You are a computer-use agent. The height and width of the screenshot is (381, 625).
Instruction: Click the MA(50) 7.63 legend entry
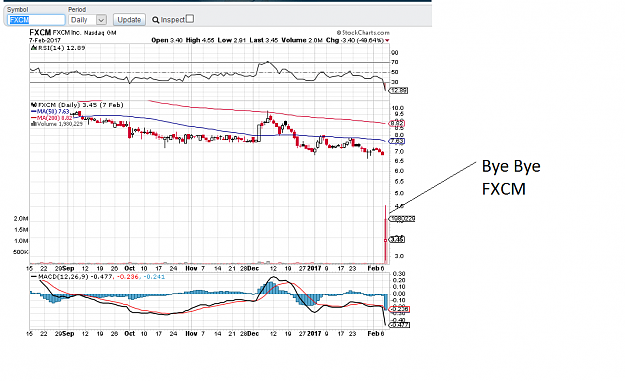pos(51,112)
